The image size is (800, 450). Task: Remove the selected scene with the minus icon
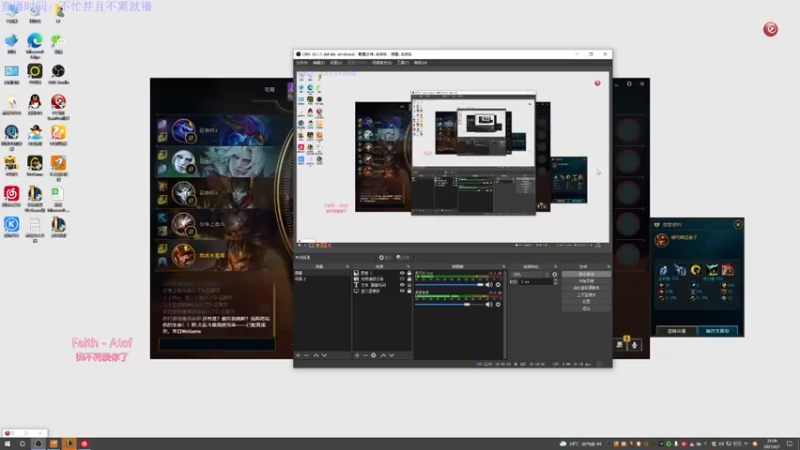point(307,355)
